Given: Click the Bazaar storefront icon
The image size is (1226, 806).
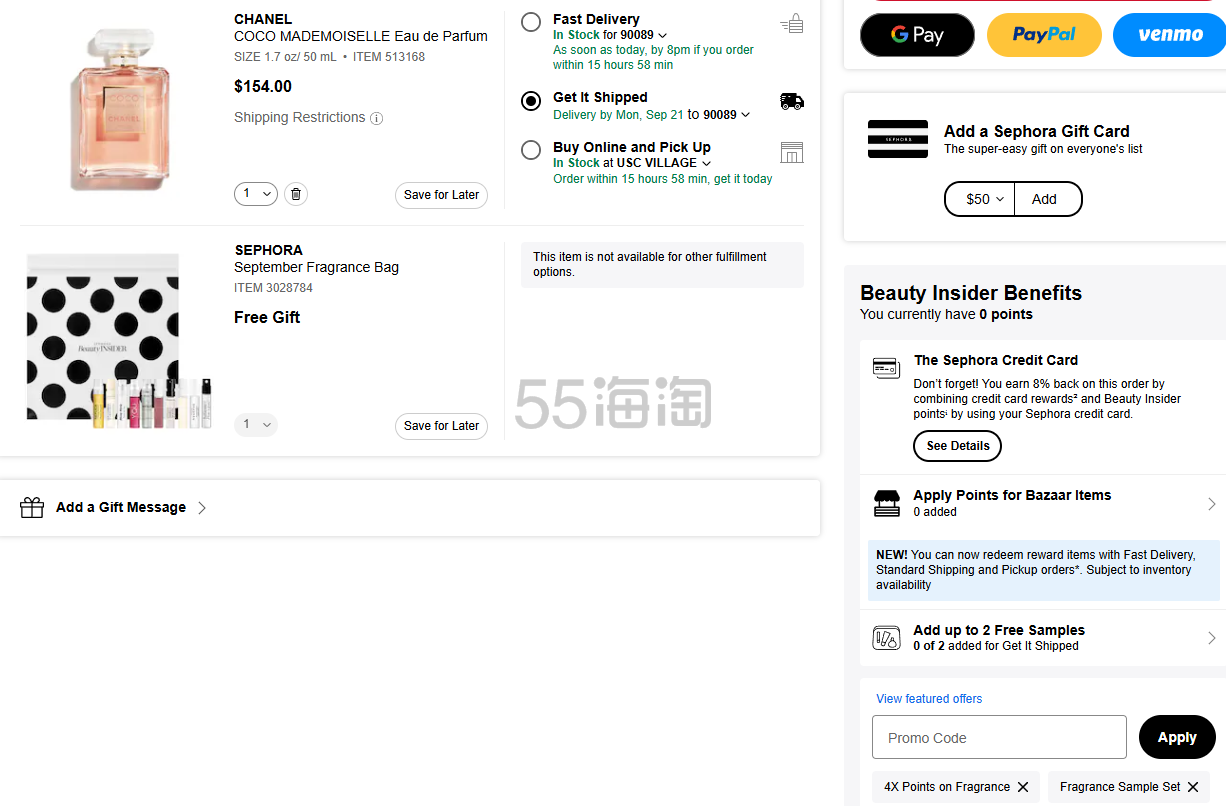Looking at the screenshot, I should point(886,503).
